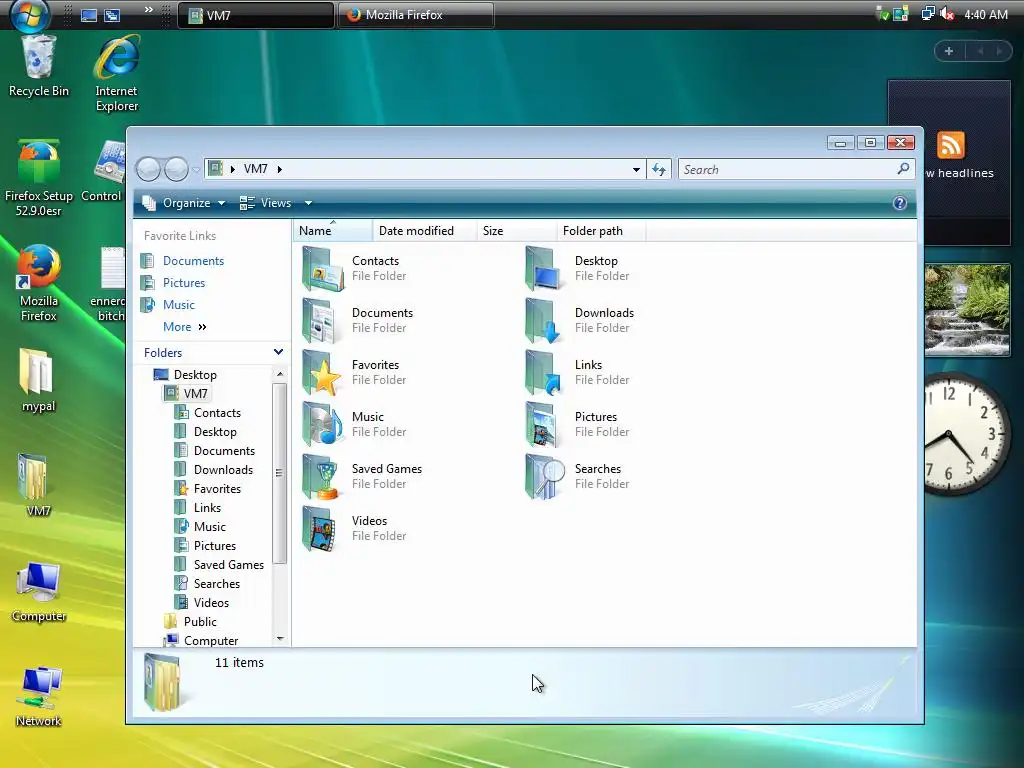The width and height of the screenshot is (1024, 768).
Task: Click the volume muted tray icon
Action: (x=947, y=14)
